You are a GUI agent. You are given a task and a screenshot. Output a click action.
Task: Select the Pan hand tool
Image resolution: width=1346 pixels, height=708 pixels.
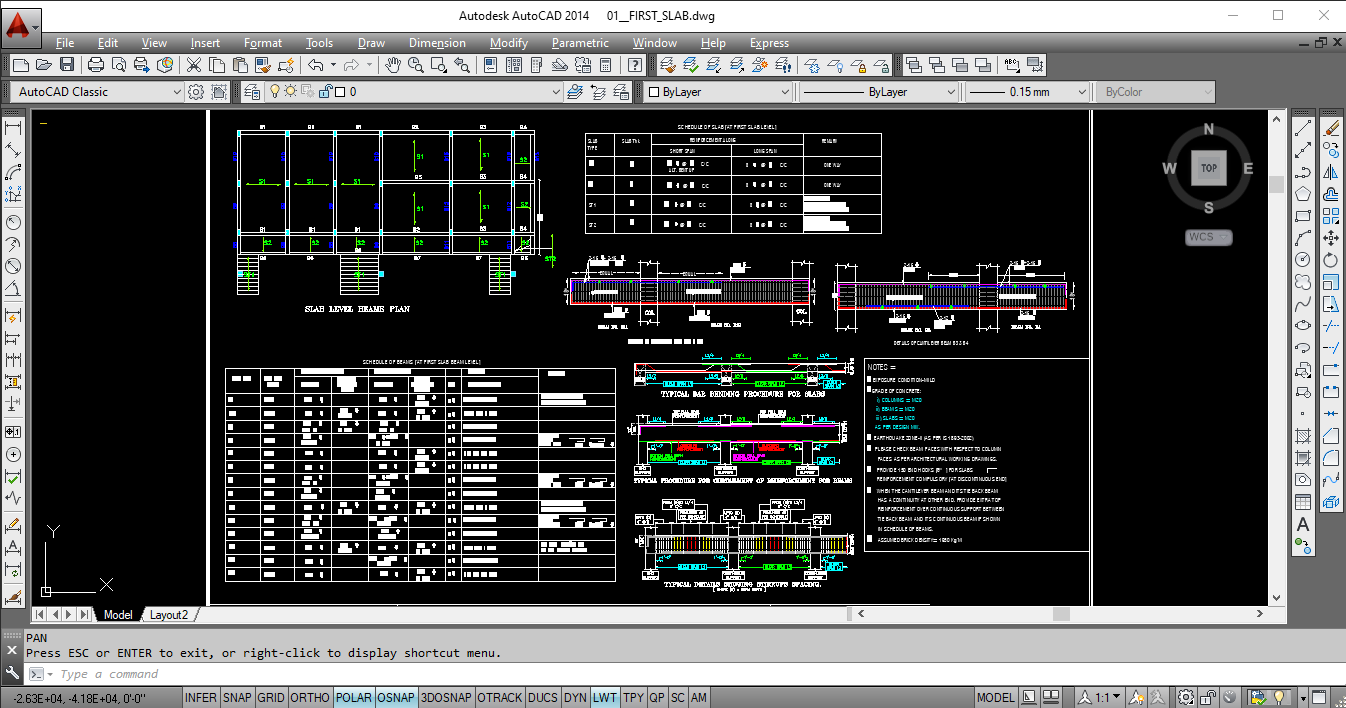point(393,65)
